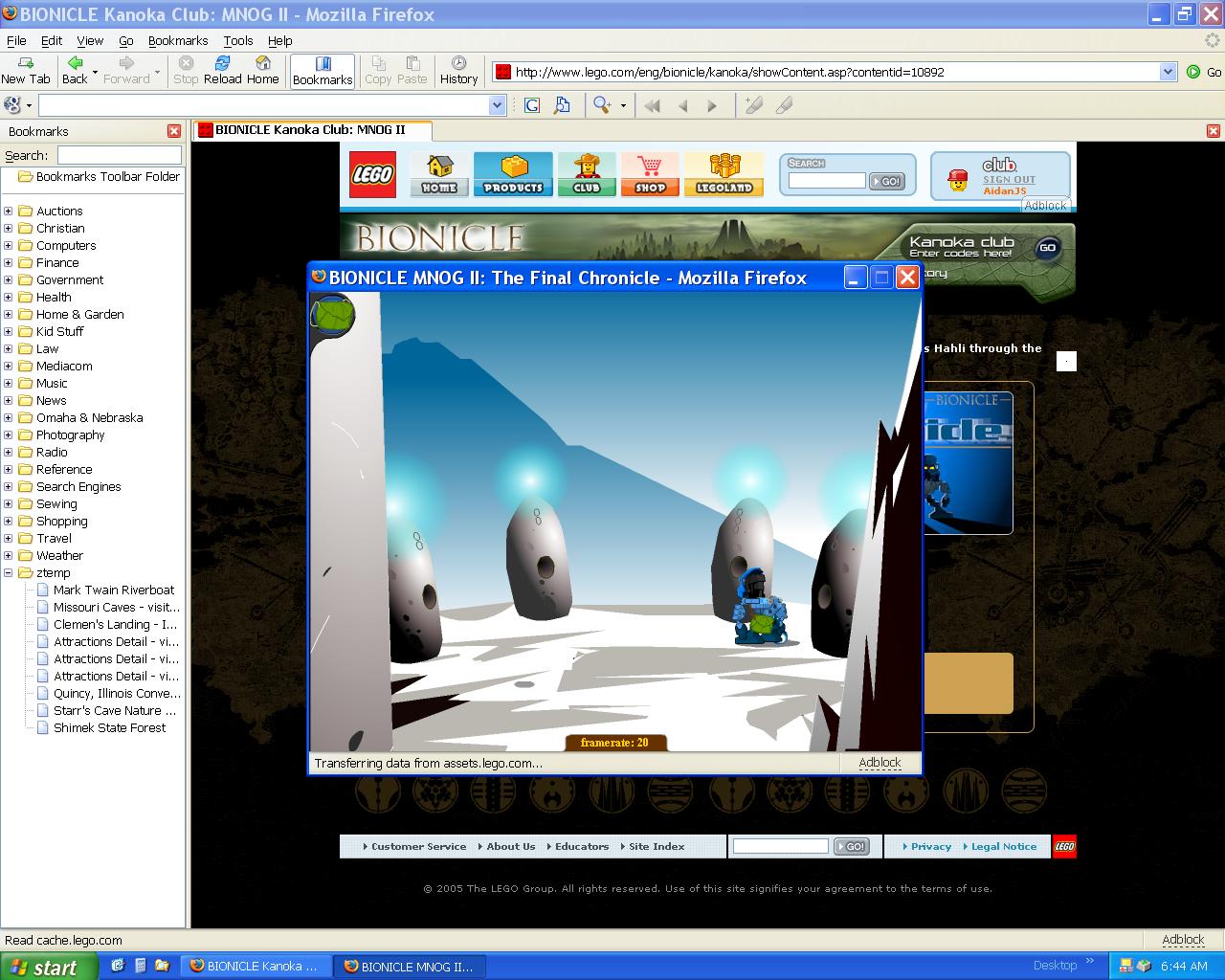
Task: Click the Google 'G' search icon
Action: point(532,105)
